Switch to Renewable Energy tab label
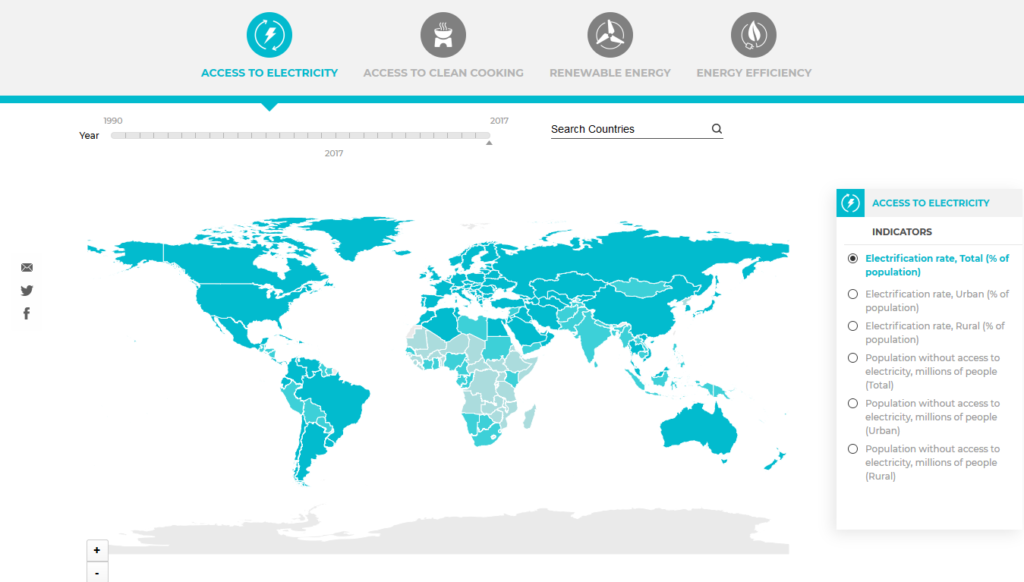The height and width of the screenshot is (582, 1024). (610, 73)
